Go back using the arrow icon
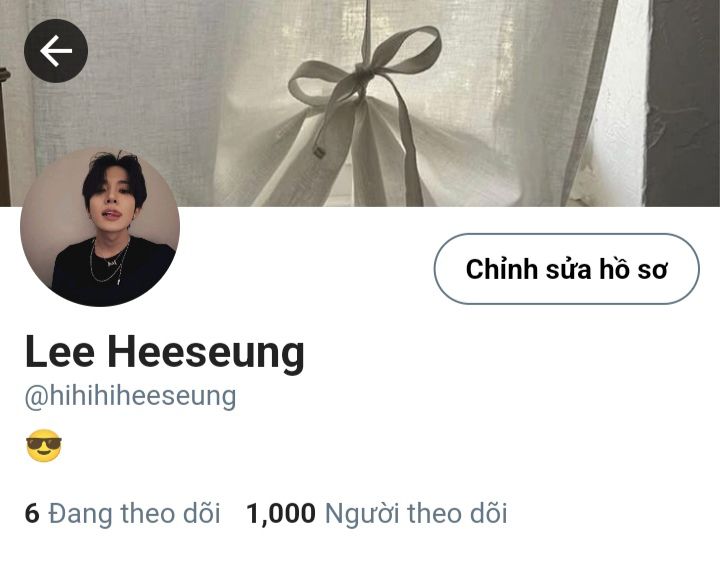 tap(56, 50)
